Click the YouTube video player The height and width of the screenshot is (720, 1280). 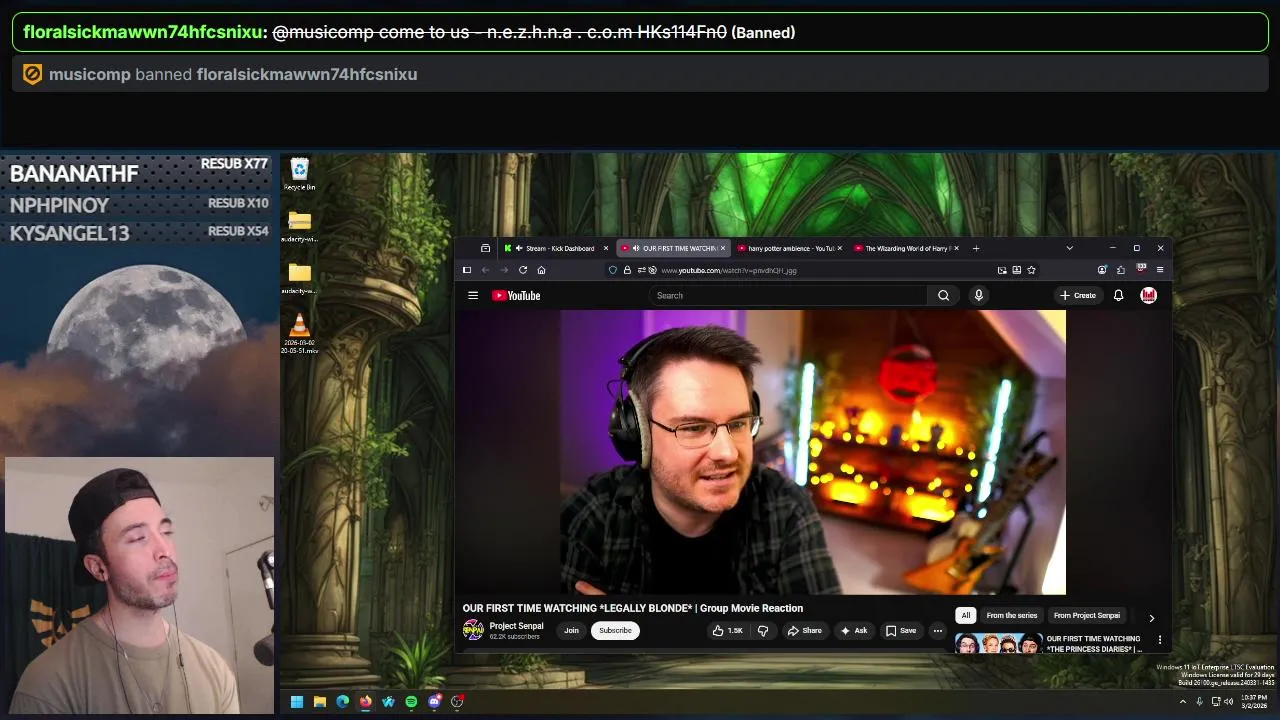813,452
